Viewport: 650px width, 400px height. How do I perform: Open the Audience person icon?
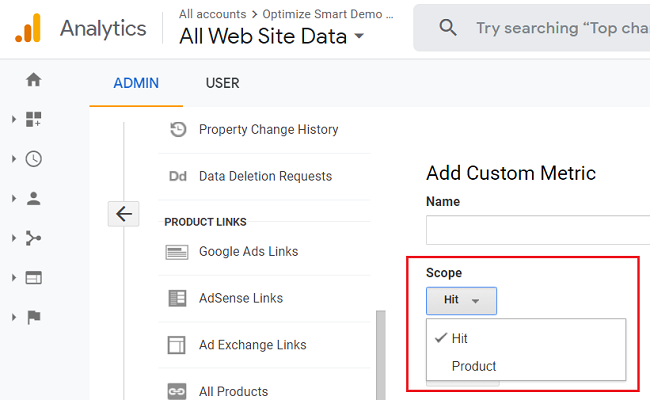point(33,198)
